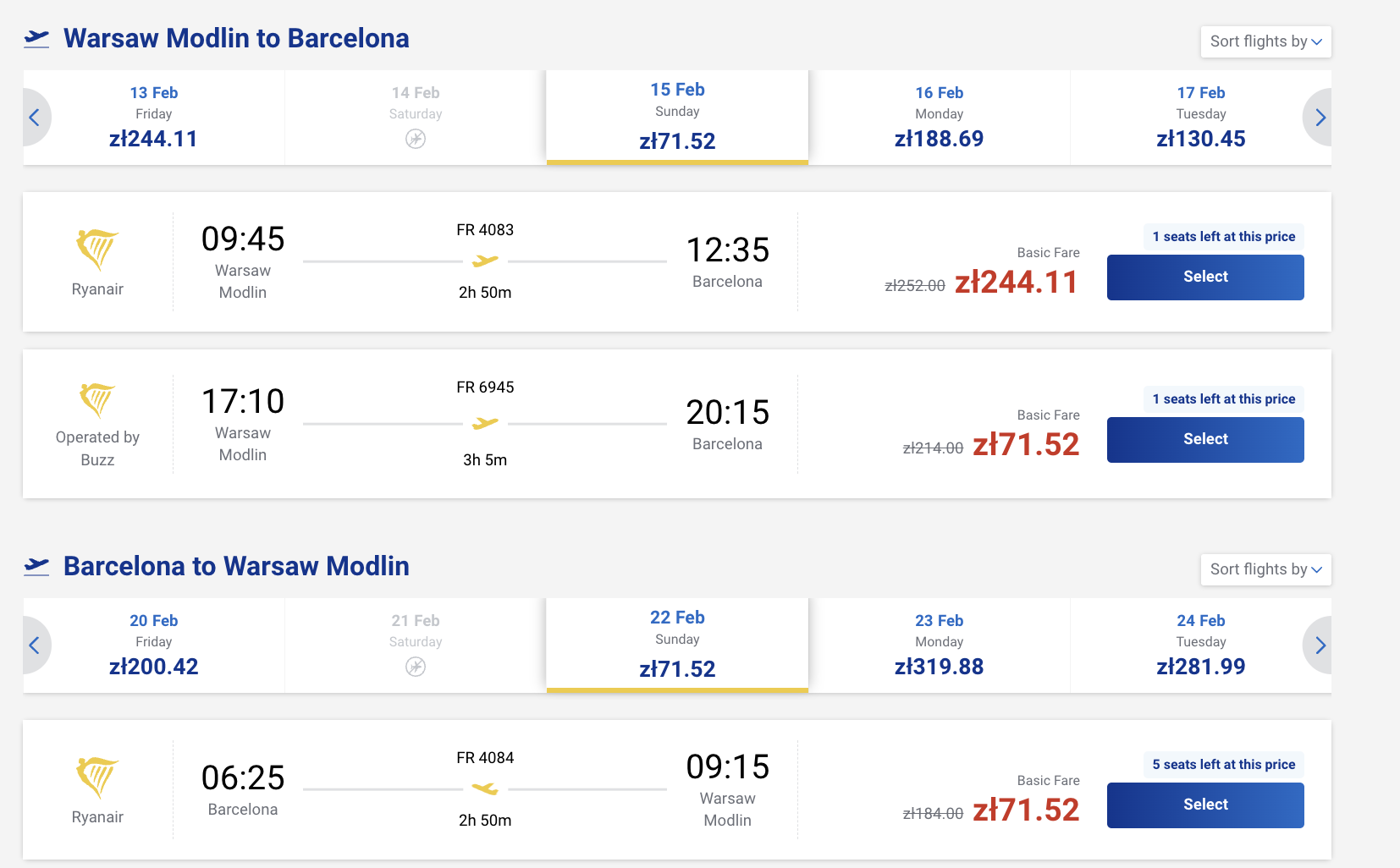
Task: Select the 06:25 return flight FR 4084
Action: [1205, 805]
